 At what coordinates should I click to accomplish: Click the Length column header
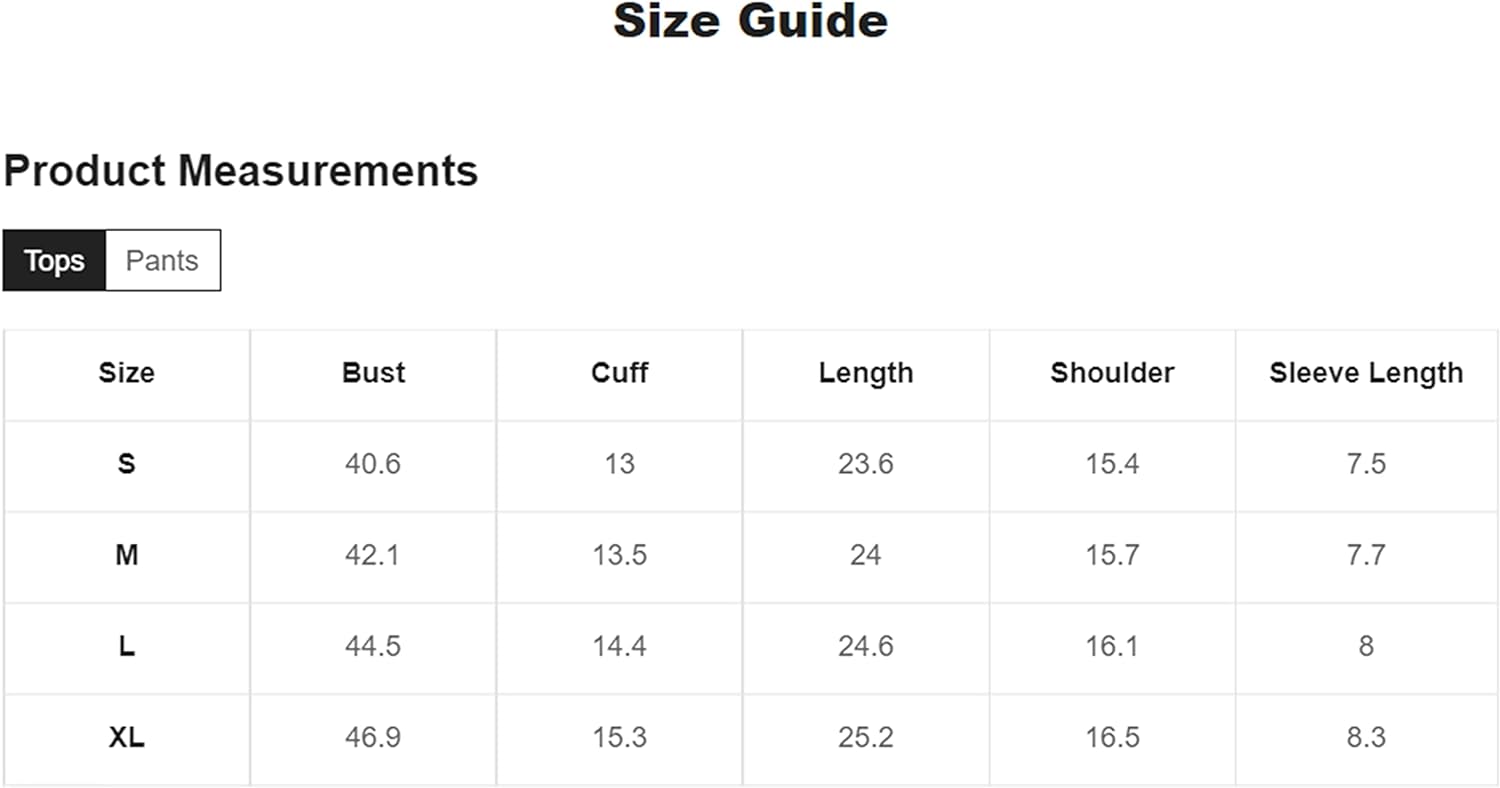click(866, 373)
